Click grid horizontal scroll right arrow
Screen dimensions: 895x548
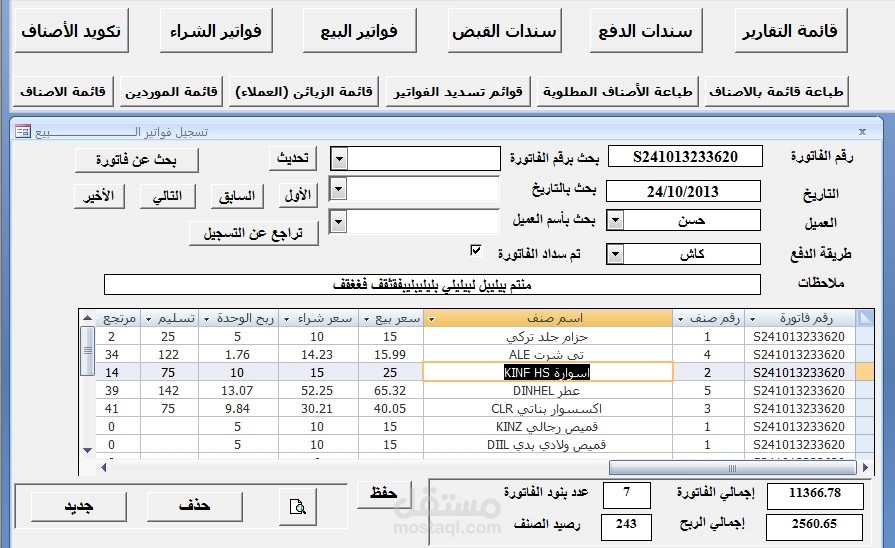pyautogui.click(x=865, y=468)
